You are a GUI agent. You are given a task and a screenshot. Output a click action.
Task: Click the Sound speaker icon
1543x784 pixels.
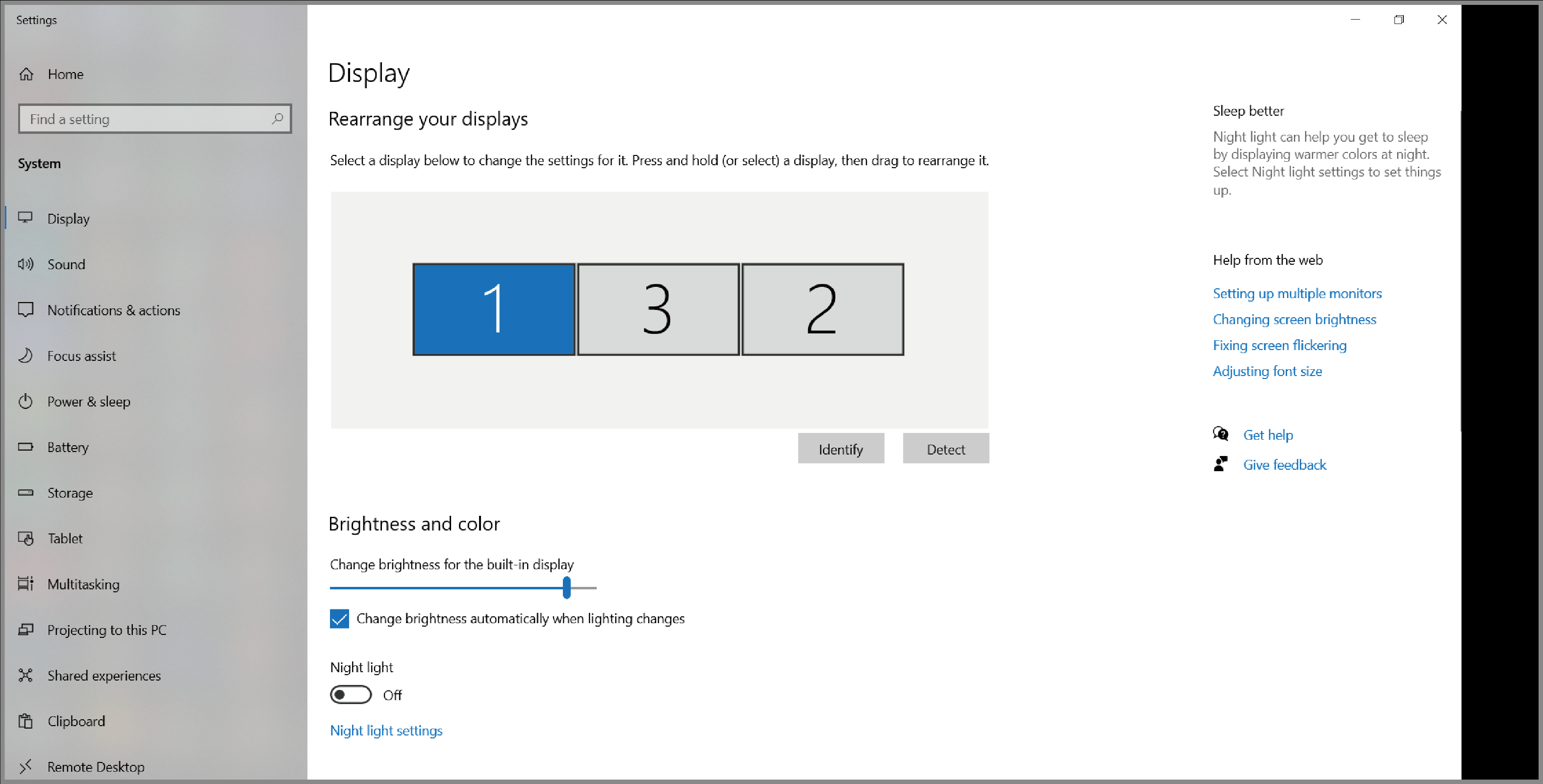click(x=26, y=264)
